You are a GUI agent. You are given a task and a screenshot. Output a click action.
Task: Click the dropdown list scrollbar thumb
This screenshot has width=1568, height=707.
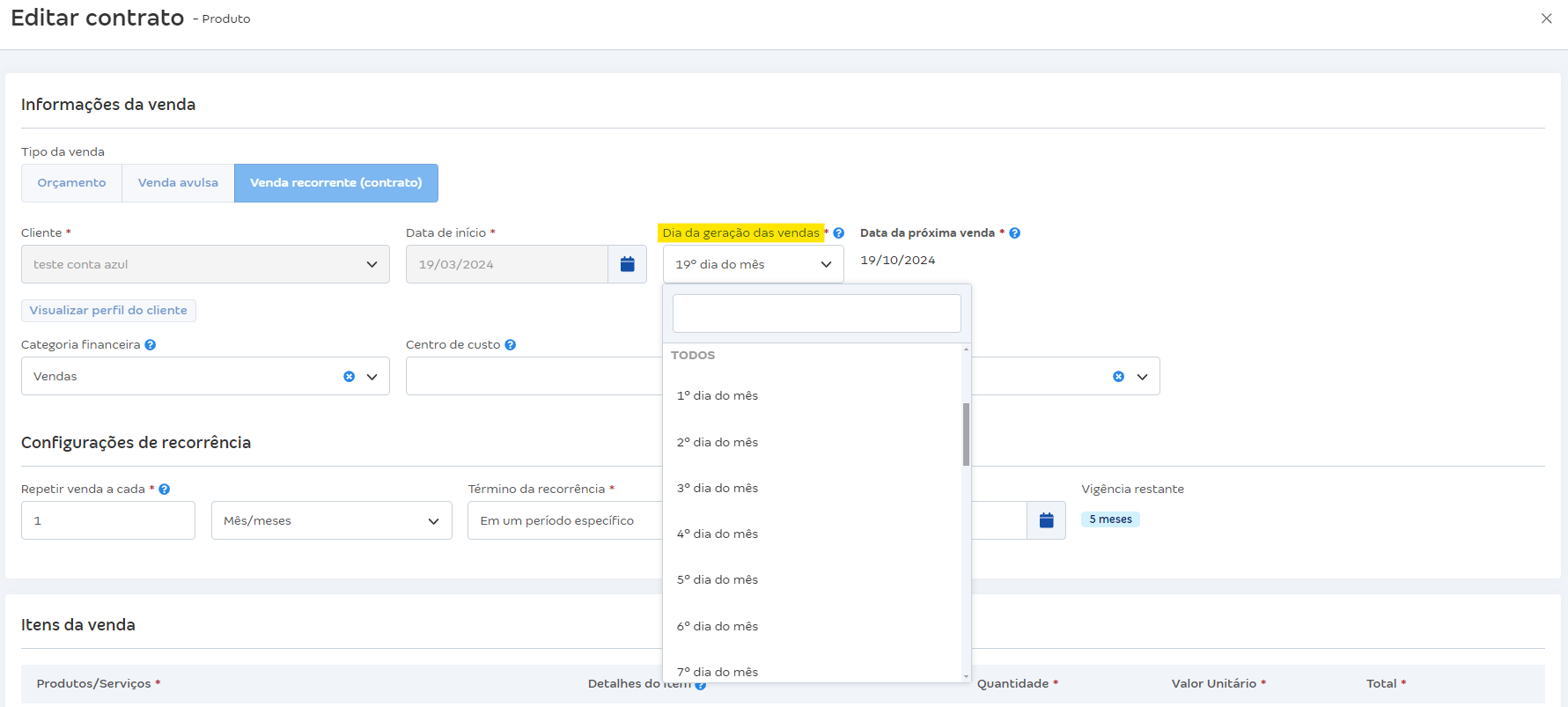pos(966,434)
